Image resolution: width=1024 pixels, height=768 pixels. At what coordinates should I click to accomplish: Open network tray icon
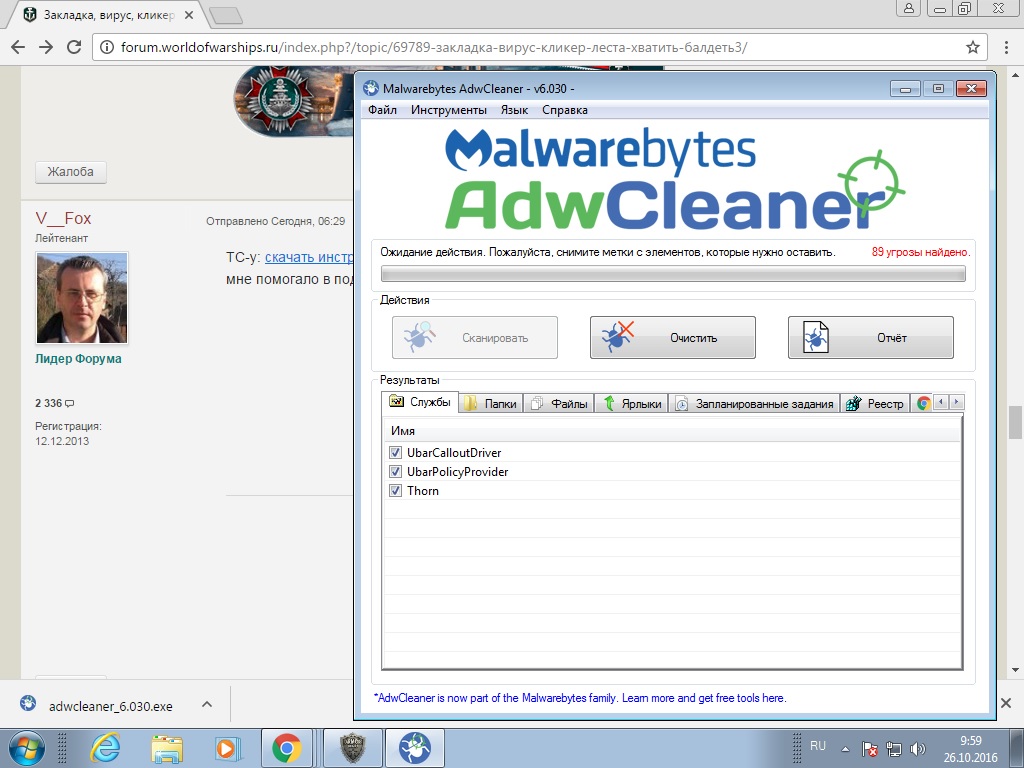tap(893, 749)
